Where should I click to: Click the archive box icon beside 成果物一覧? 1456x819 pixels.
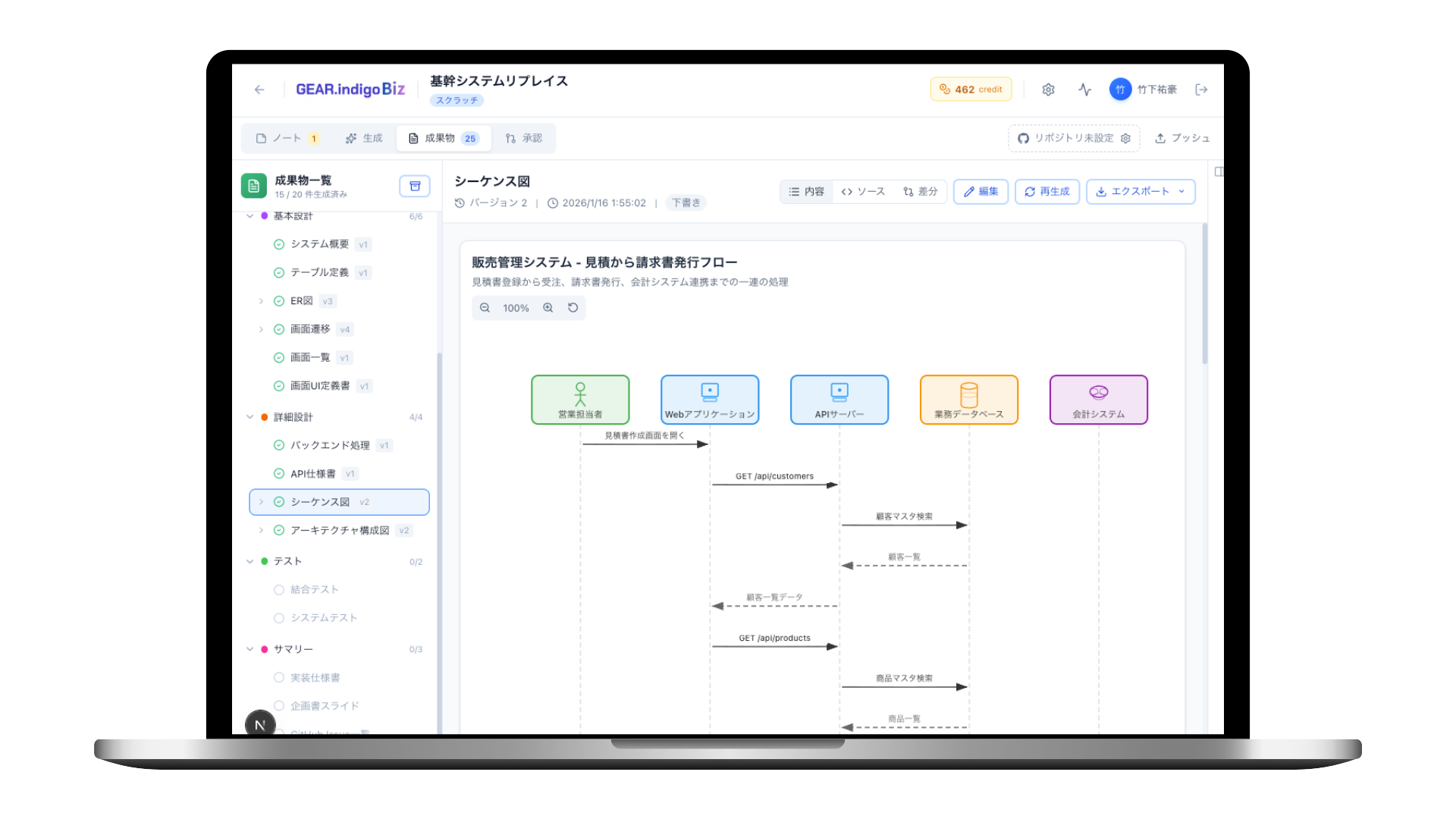click(415, 186)
